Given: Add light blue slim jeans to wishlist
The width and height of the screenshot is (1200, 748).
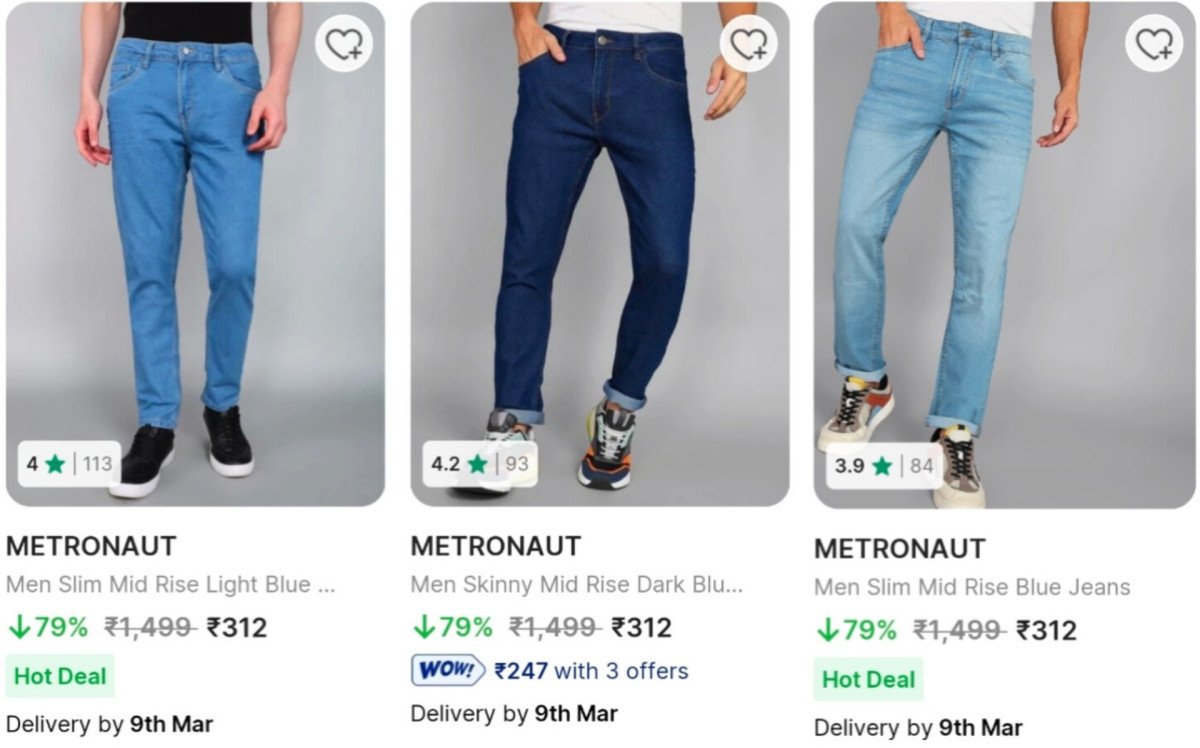Looking at the screenshot, I should (x=345, y=45).
